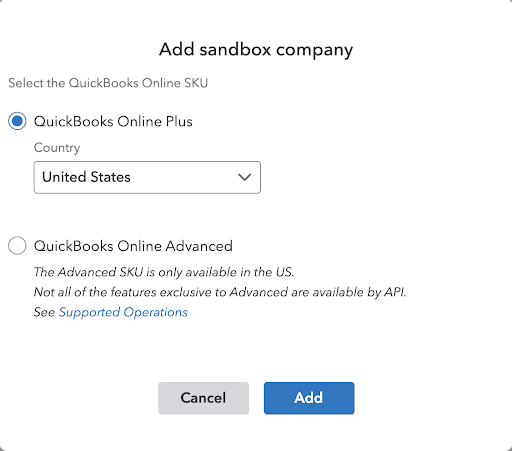This screenshot has width=512, height=451.
Task: Click the note about features available by API
Action: pyautogui.click(x=220, y=292)
